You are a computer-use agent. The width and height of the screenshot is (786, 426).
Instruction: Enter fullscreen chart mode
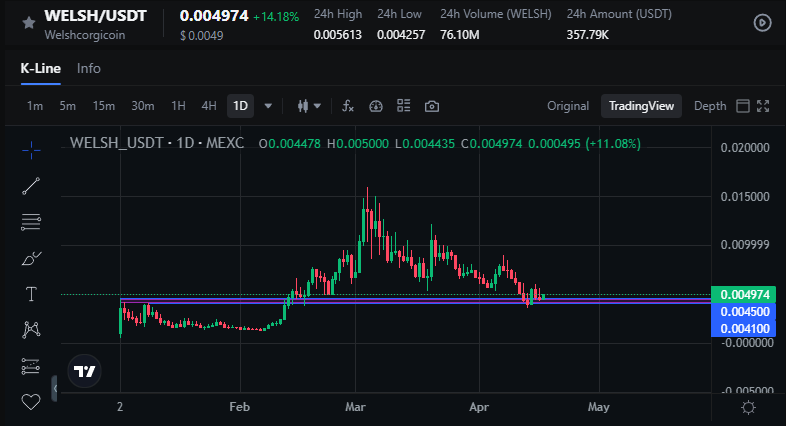[x=763, y=106]
